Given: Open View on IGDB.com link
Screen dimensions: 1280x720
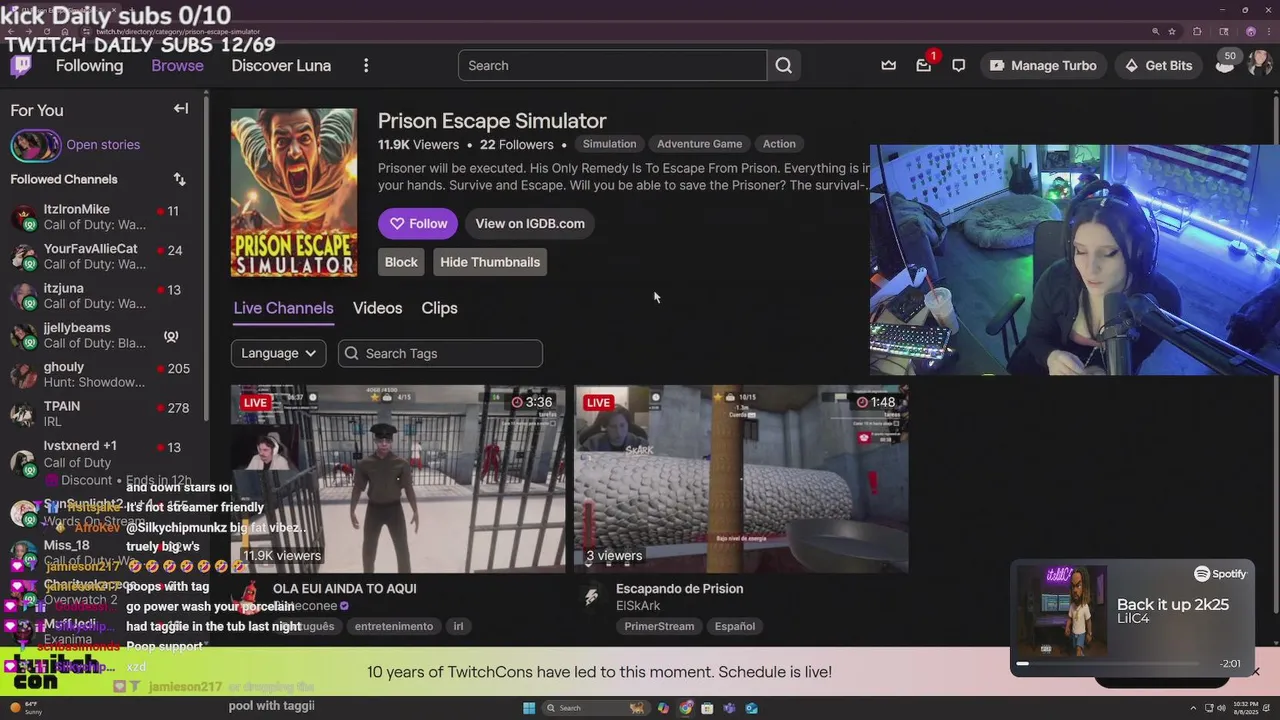Looking at the screenshot, I should [x=530, y=223].
